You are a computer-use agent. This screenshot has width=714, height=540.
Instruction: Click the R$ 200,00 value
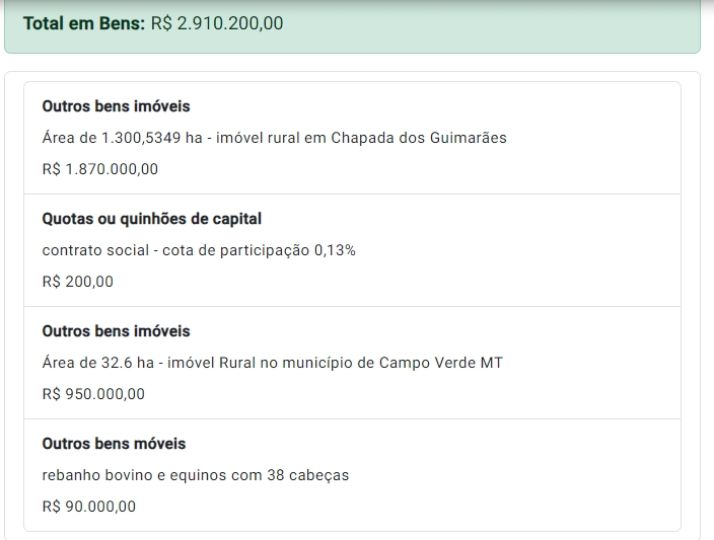point(77,281)
